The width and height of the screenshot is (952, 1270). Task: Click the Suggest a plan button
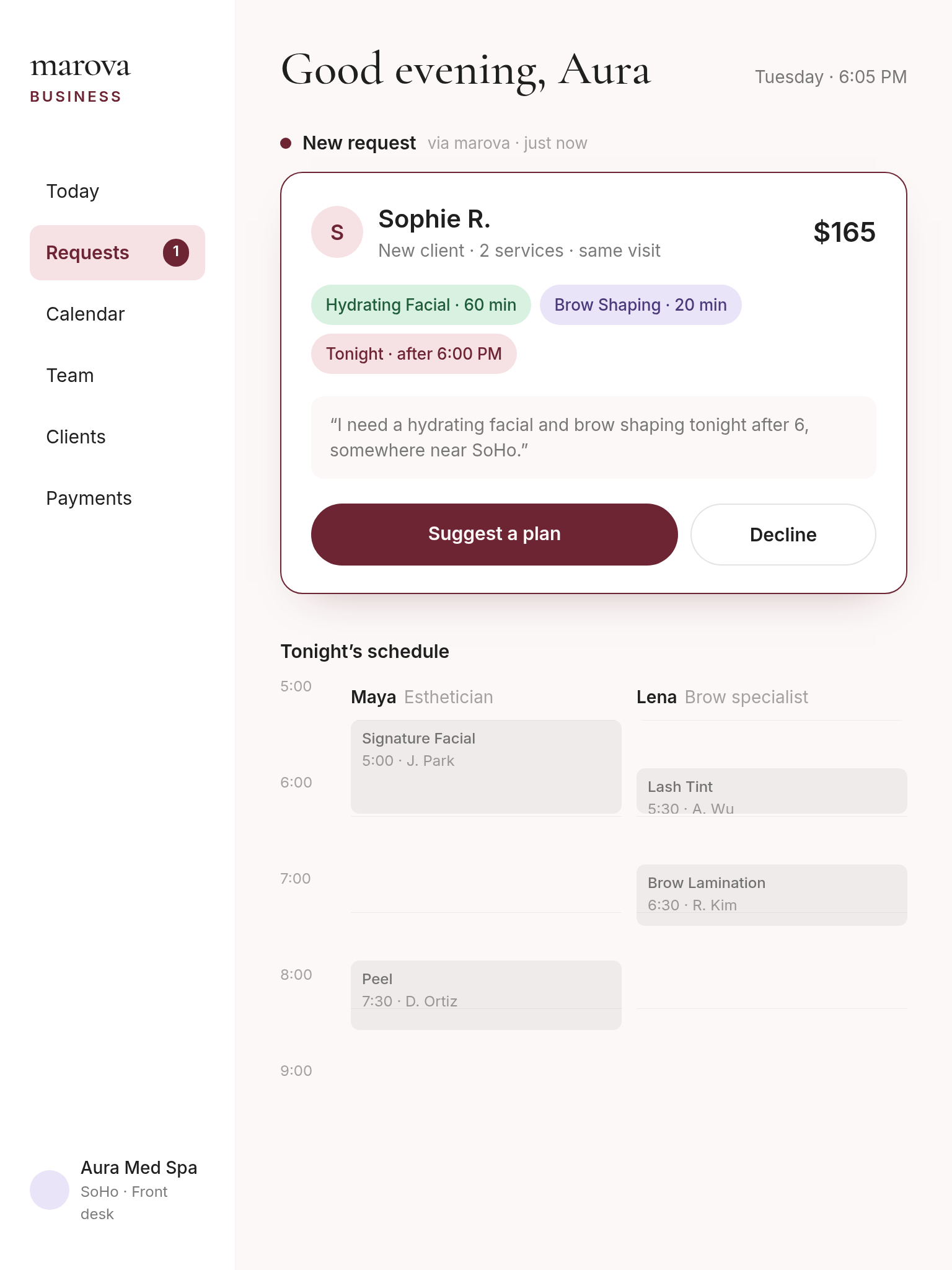[494, 534]
